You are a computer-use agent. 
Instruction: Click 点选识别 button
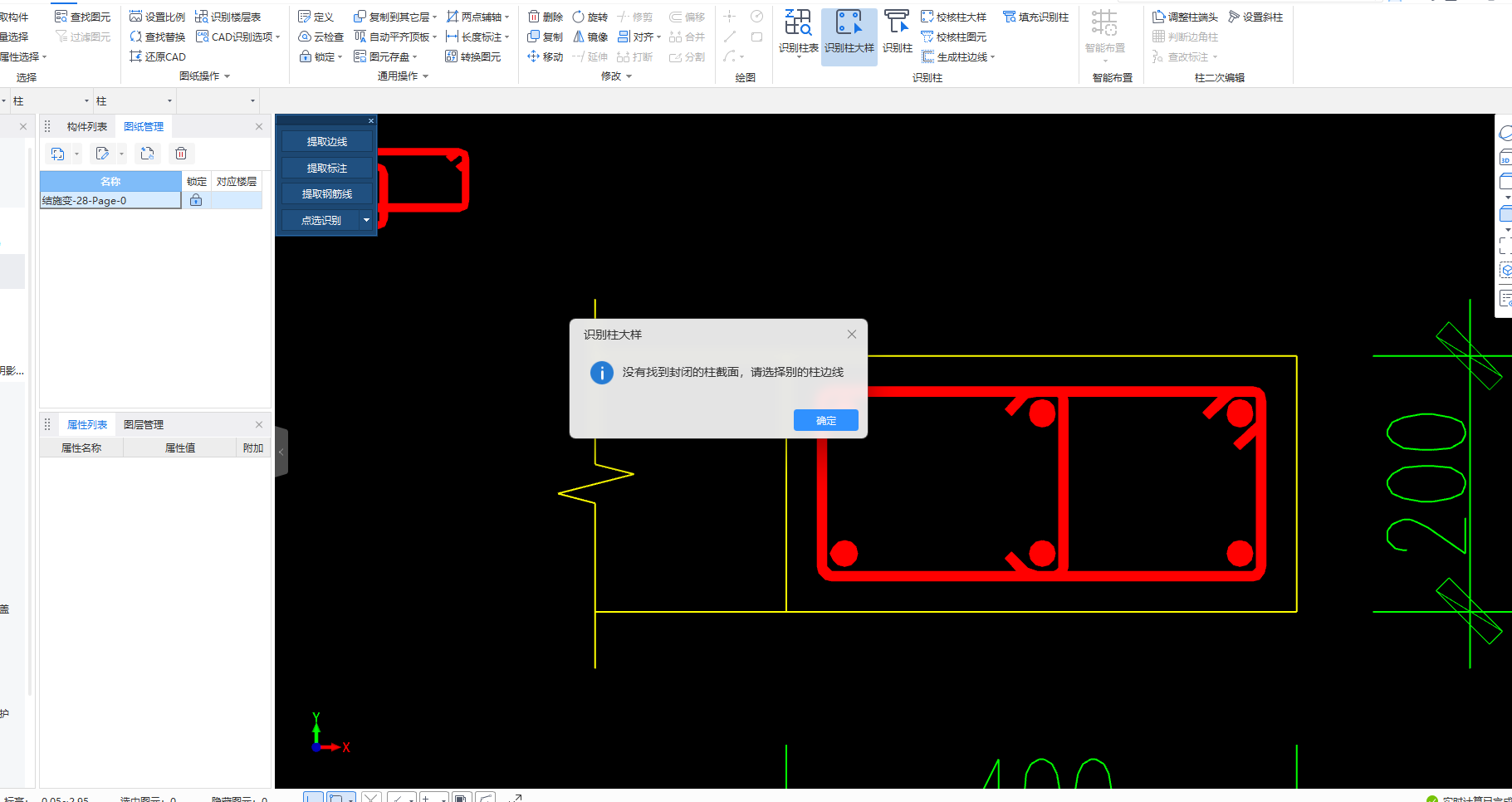click(x=321, y=220)
